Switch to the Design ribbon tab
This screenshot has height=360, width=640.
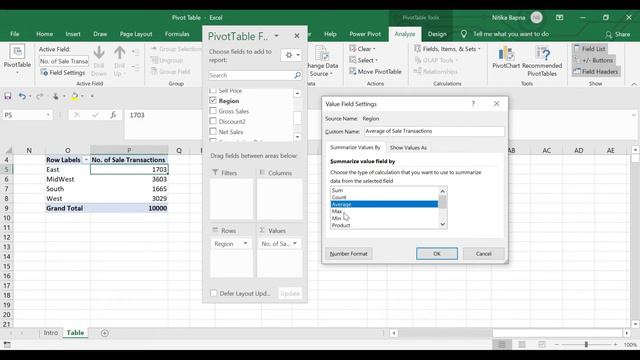(x=437, y=34)
